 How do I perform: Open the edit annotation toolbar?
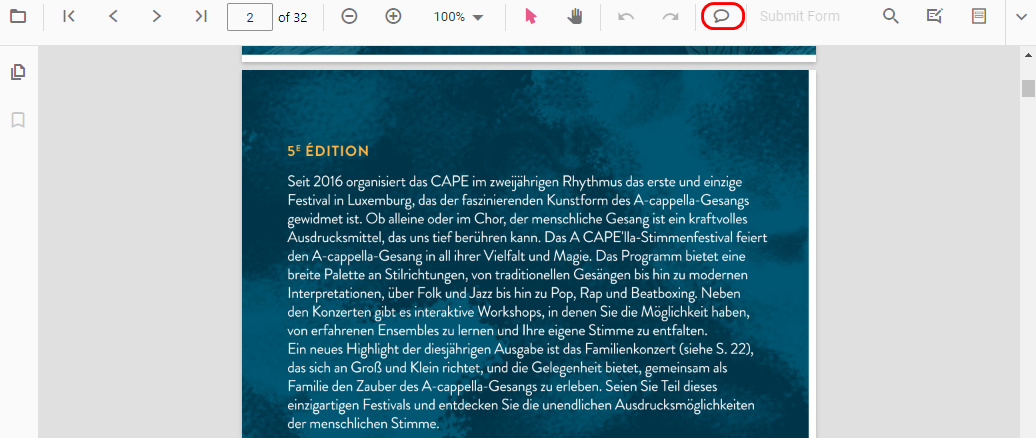pos(934,17)
